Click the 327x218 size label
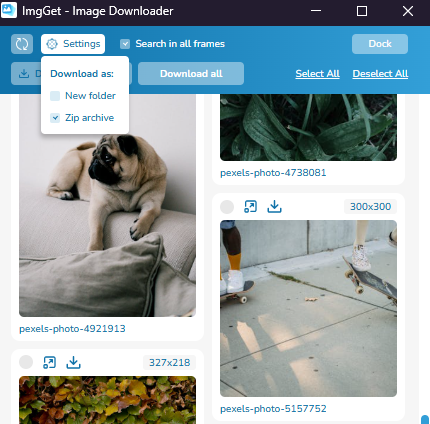This screenshot has height=424, width=430. [x=169, y=362]
